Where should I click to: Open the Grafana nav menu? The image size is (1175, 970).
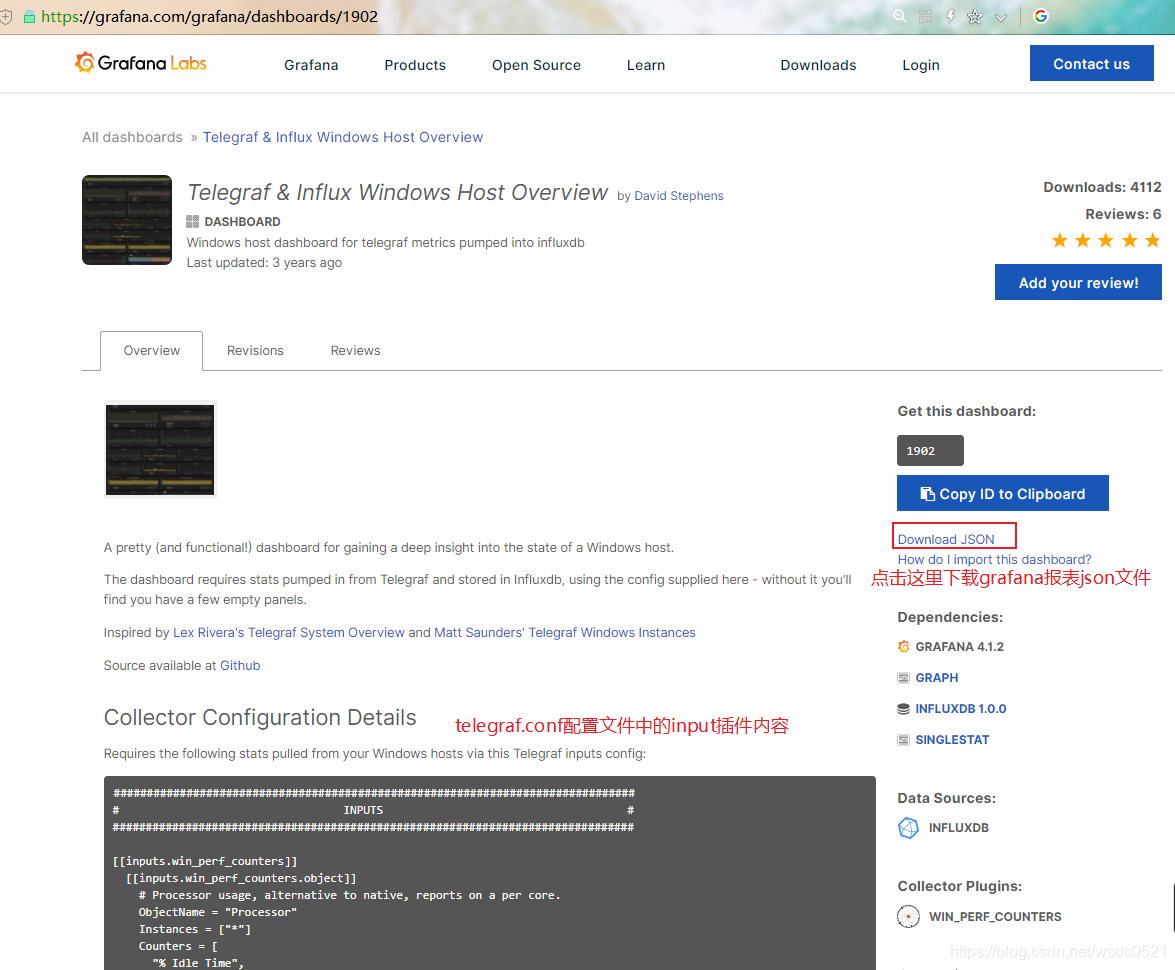(x=311, y=65)
